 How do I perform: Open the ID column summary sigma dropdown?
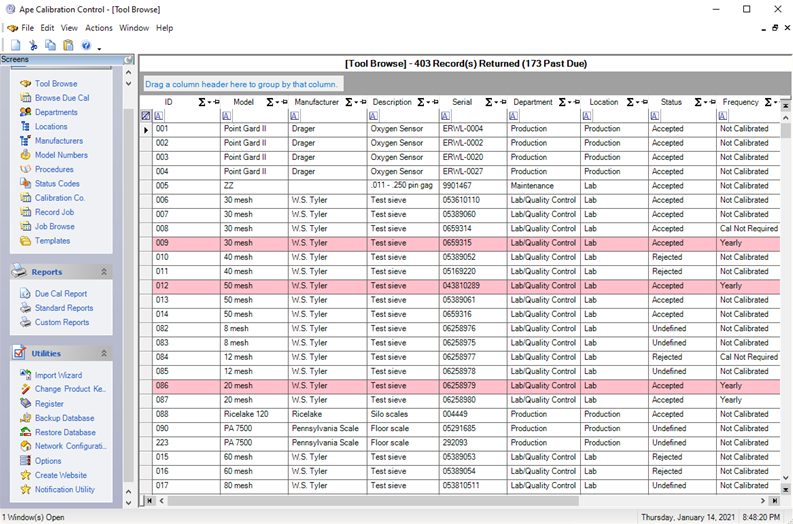coord(204,102)
